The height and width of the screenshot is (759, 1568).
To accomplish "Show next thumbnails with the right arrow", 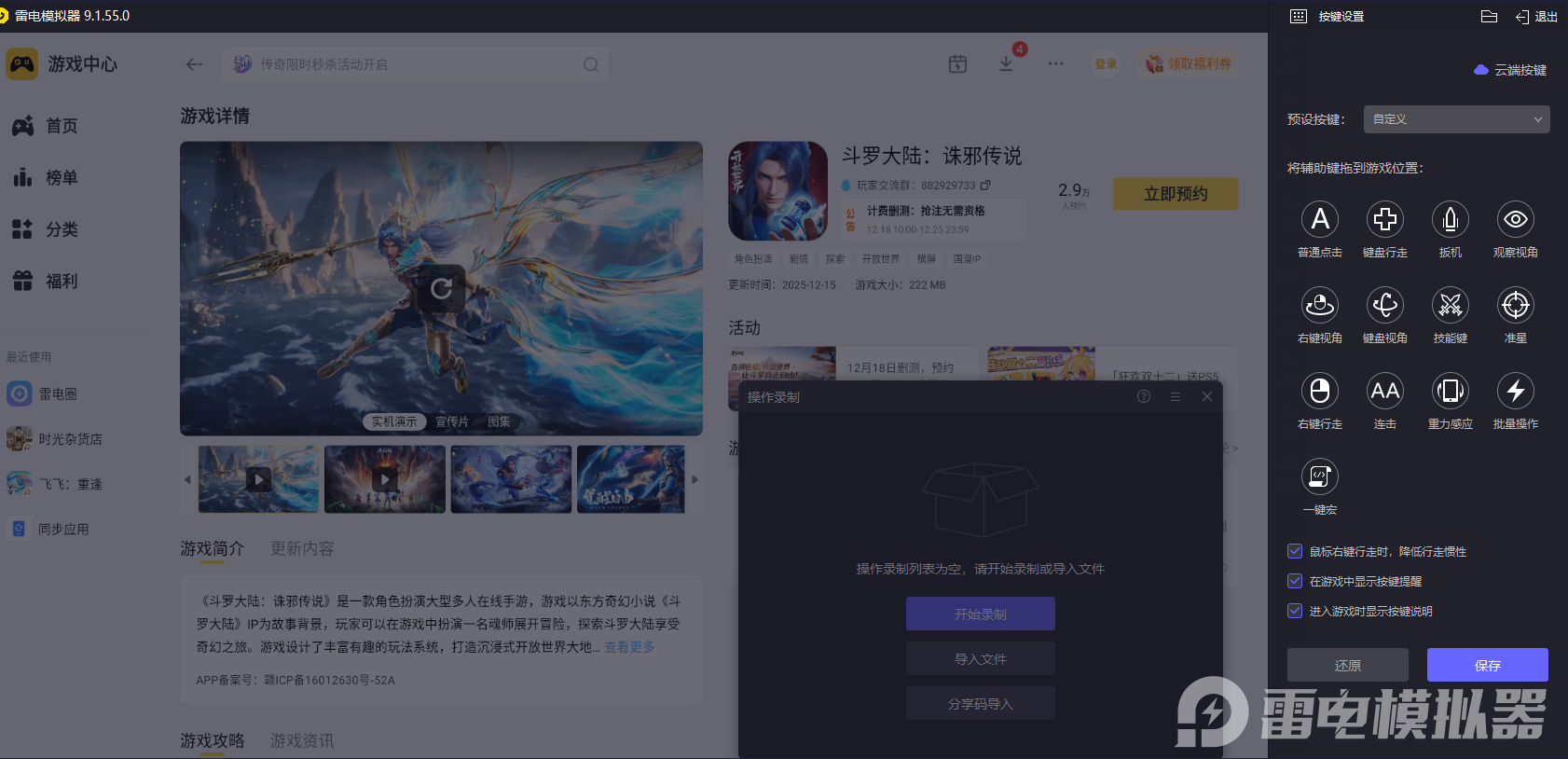I will point(695,479).
